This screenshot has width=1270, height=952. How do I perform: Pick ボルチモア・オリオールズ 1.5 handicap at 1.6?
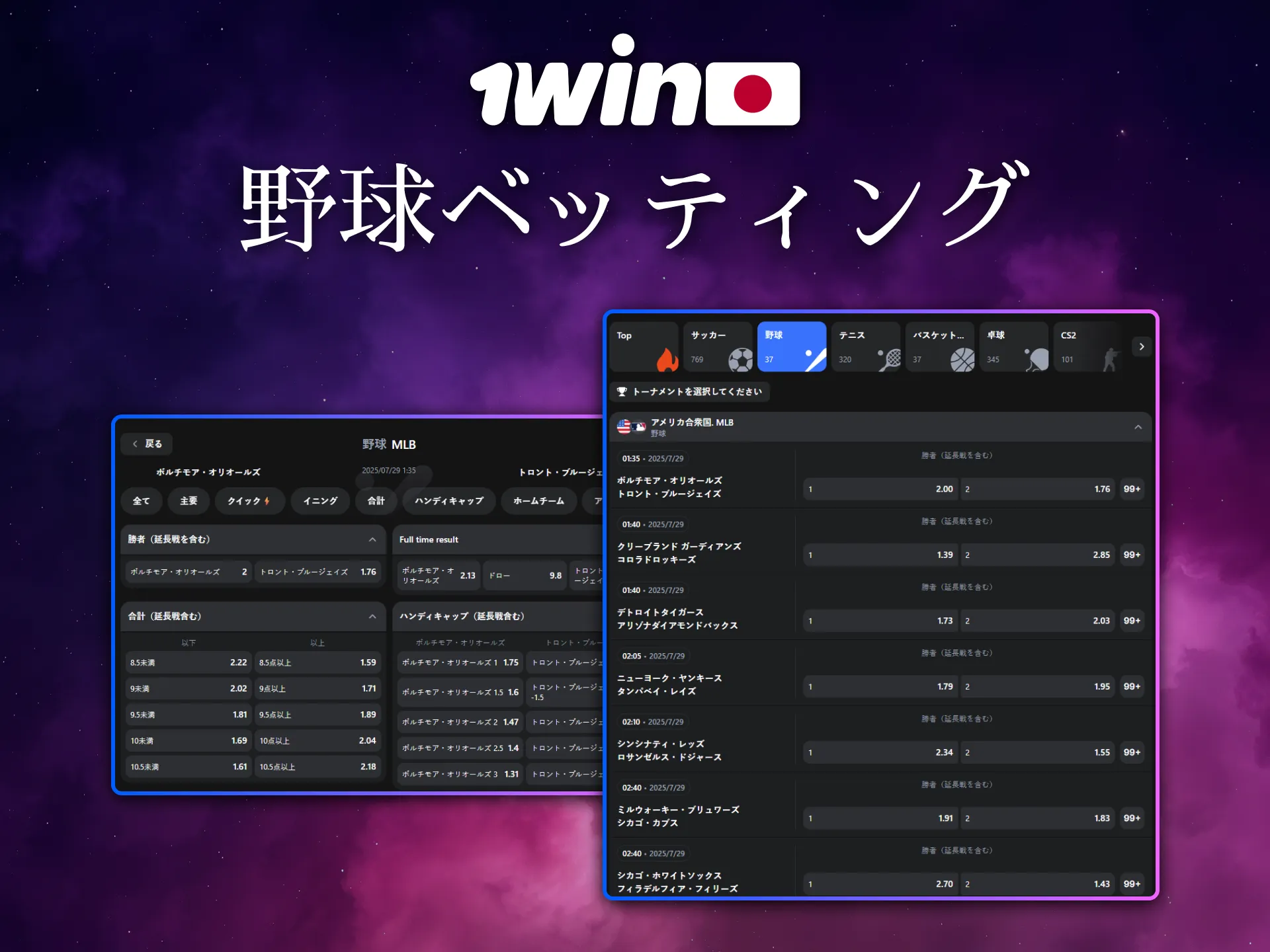point(460,692)
